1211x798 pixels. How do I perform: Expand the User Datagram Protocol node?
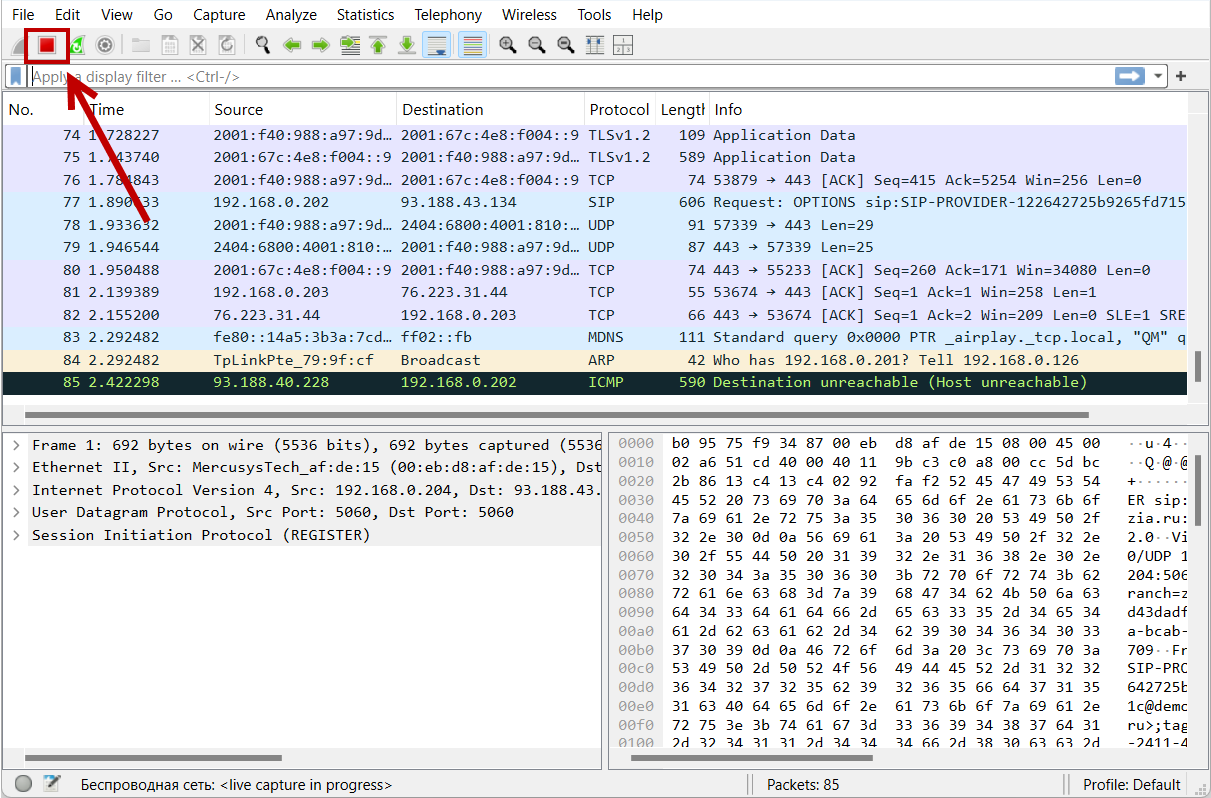(17, 512)
